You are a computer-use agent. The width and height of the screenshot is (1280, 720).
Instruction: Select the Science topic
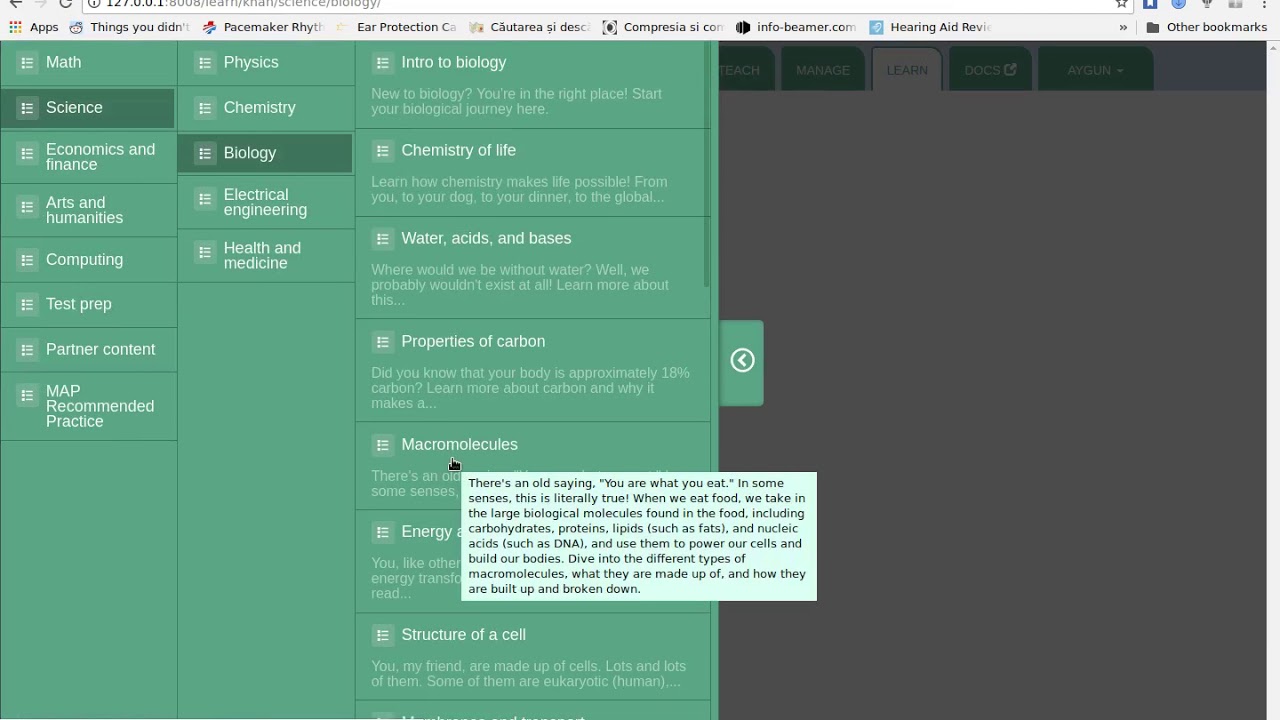pyautogui.click(x=89, y=107)
